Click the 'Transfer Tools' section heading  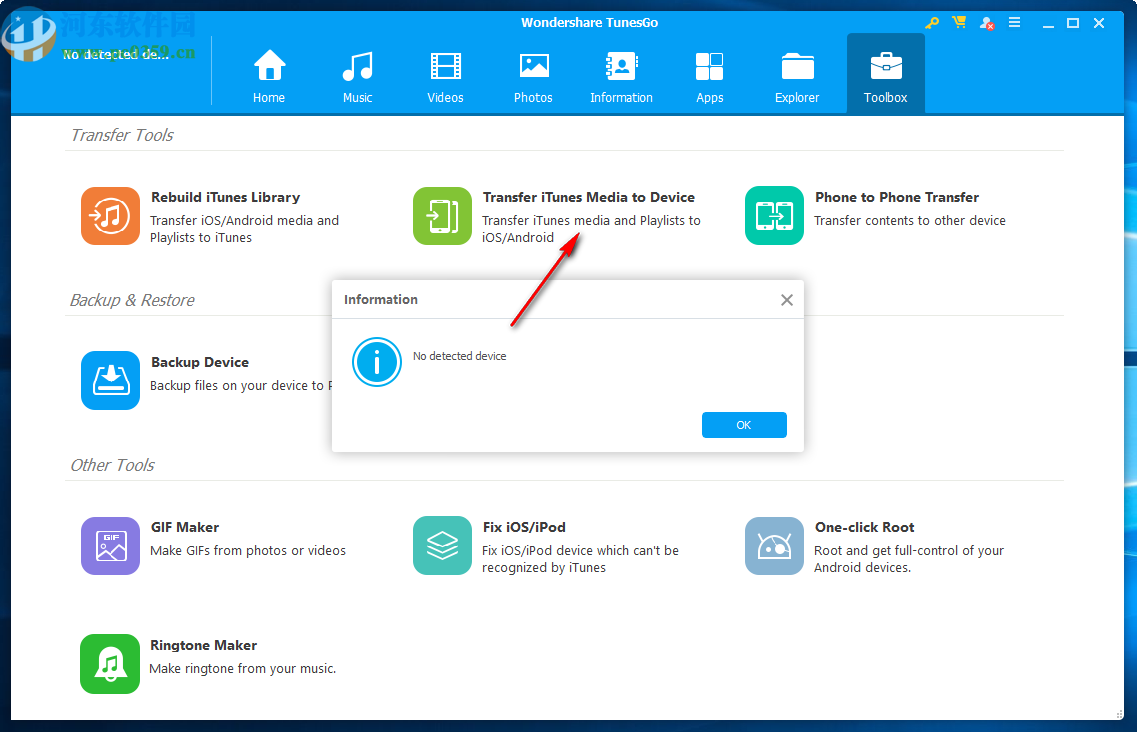pyautogui.click(x=122, y=135)
